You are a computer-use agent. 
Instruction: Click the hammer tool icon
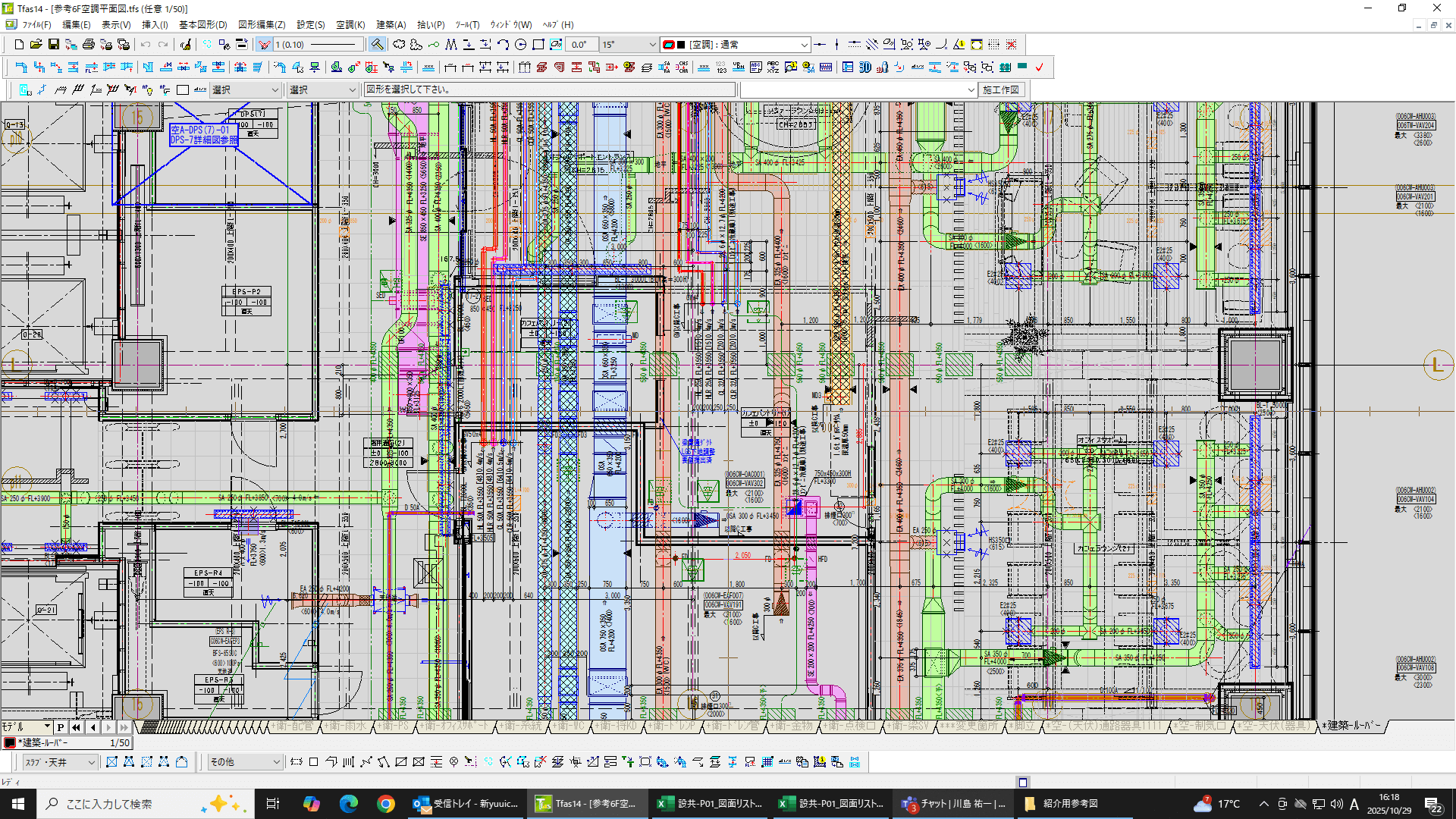[377, 45]
